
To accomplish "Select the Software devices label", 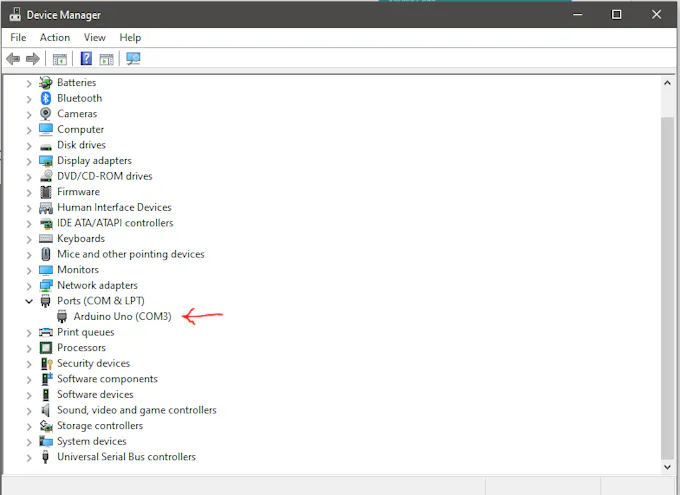I will click(95, 394).
